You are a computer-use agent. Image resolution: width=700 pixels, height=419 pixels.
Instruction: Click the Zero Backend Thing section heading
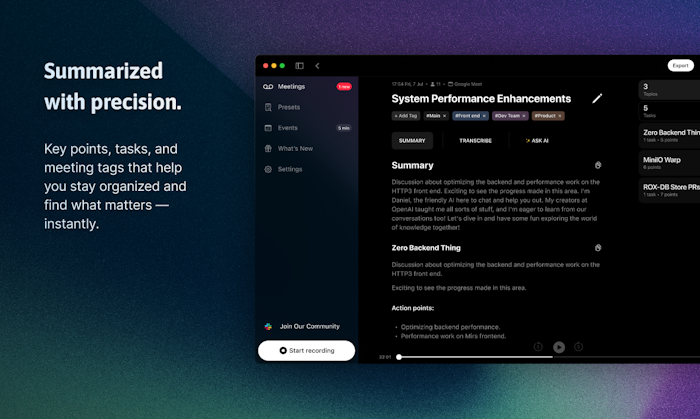tap(426, 248)
